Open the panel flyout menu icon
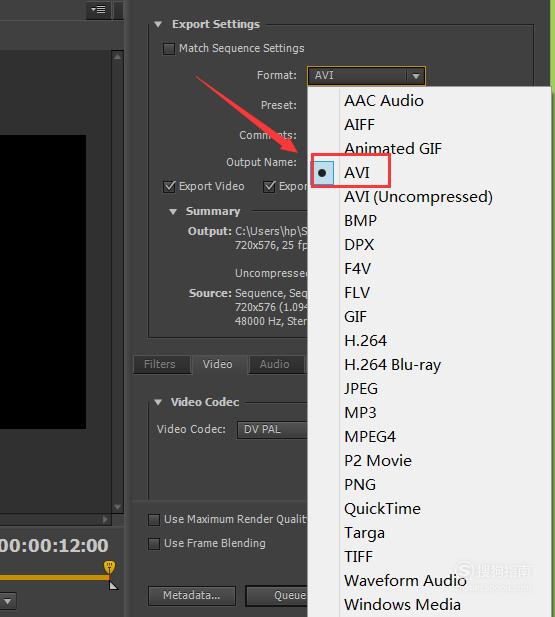The image size is (555, 617). [x=98, y=9]
